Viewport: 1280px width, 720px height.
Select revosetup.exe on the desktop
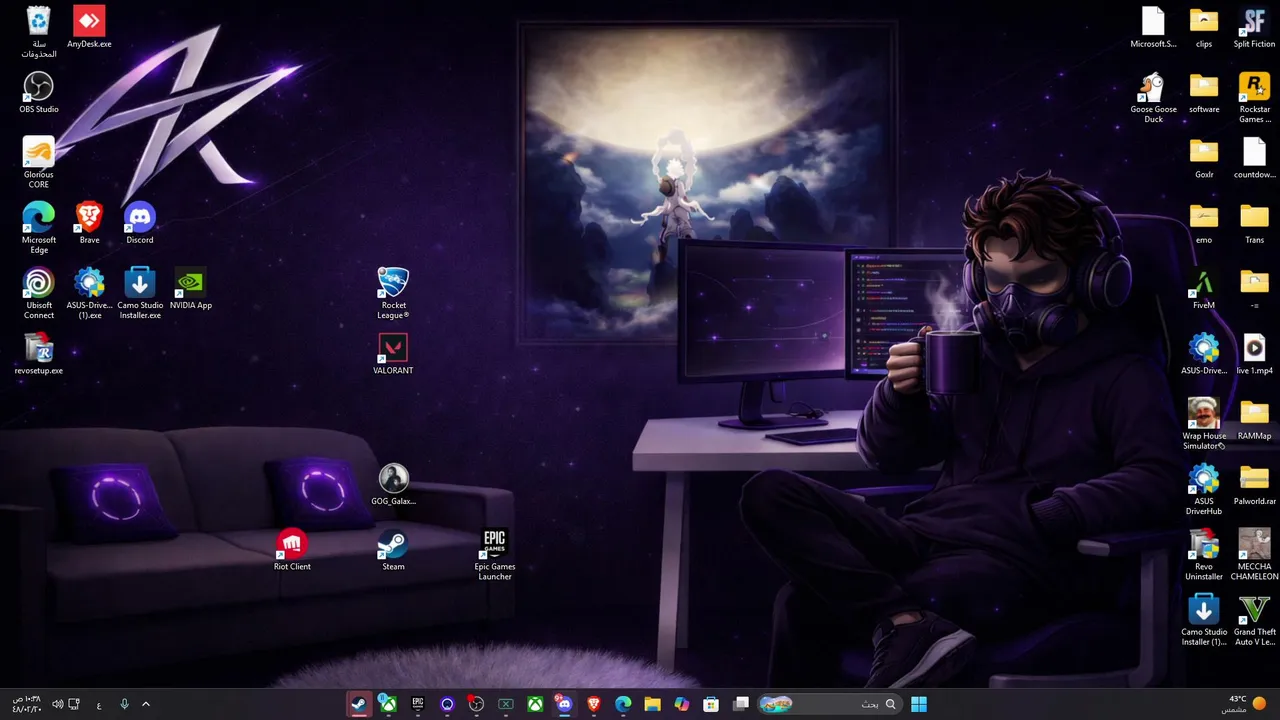[x=39, y=354]
